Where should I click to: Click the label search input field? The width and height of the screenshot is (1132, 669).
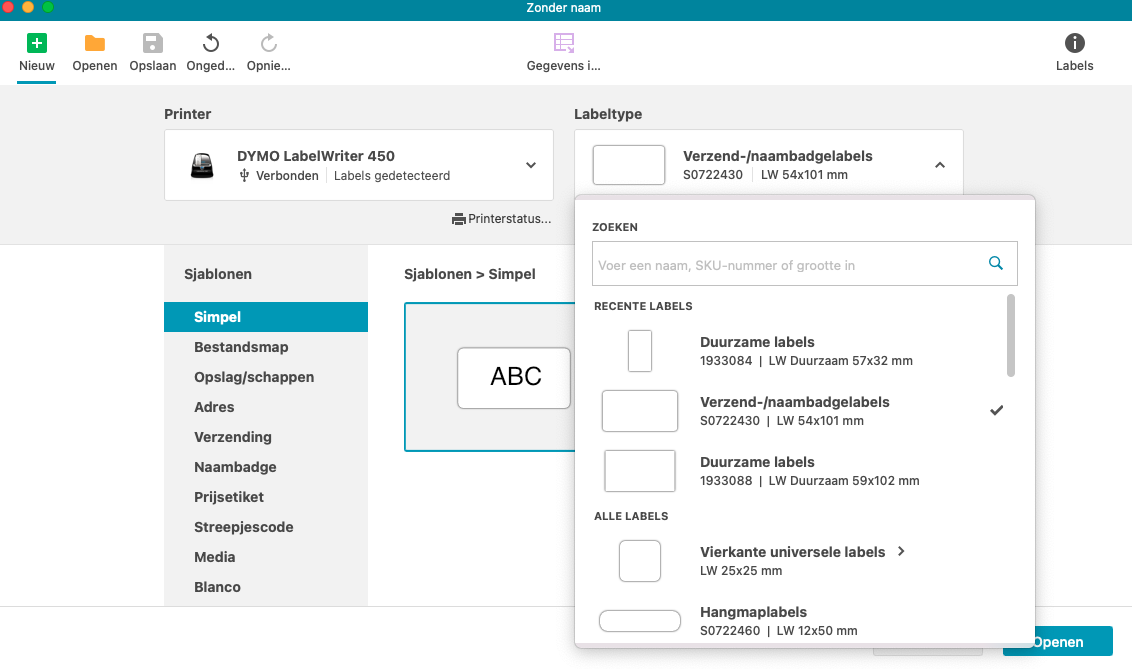click(785, 265)
